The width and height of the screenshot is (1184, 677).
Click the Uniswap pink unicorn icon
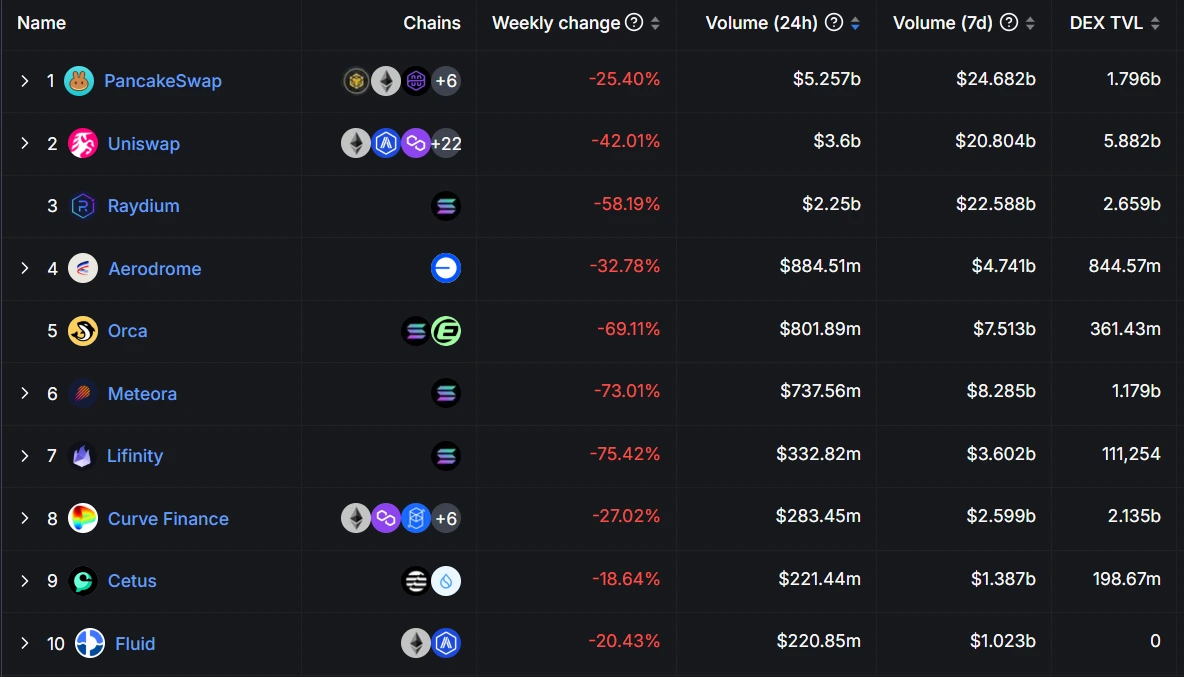[83, 144]
